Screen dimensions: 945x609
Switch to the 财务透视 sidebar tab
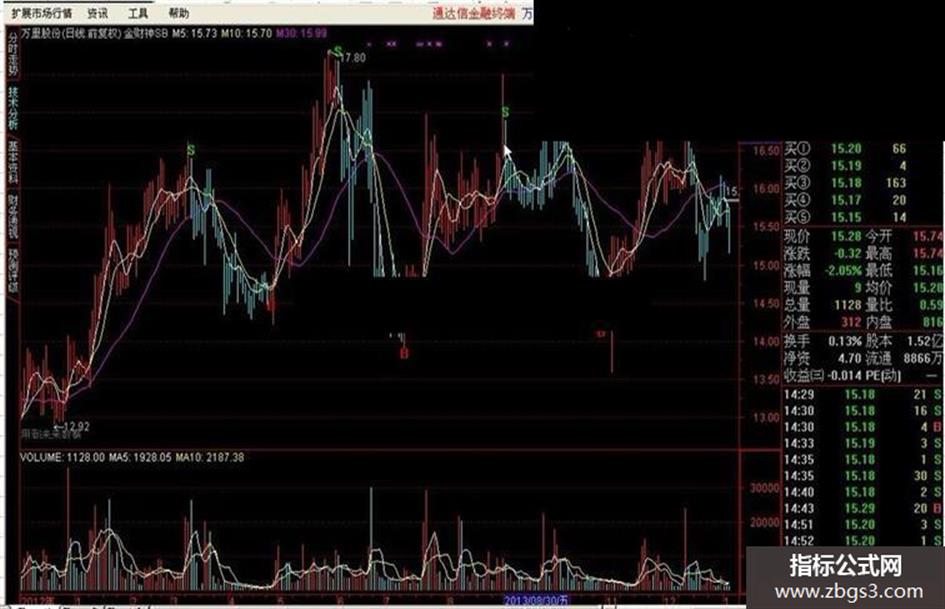[x=13, y=216]
